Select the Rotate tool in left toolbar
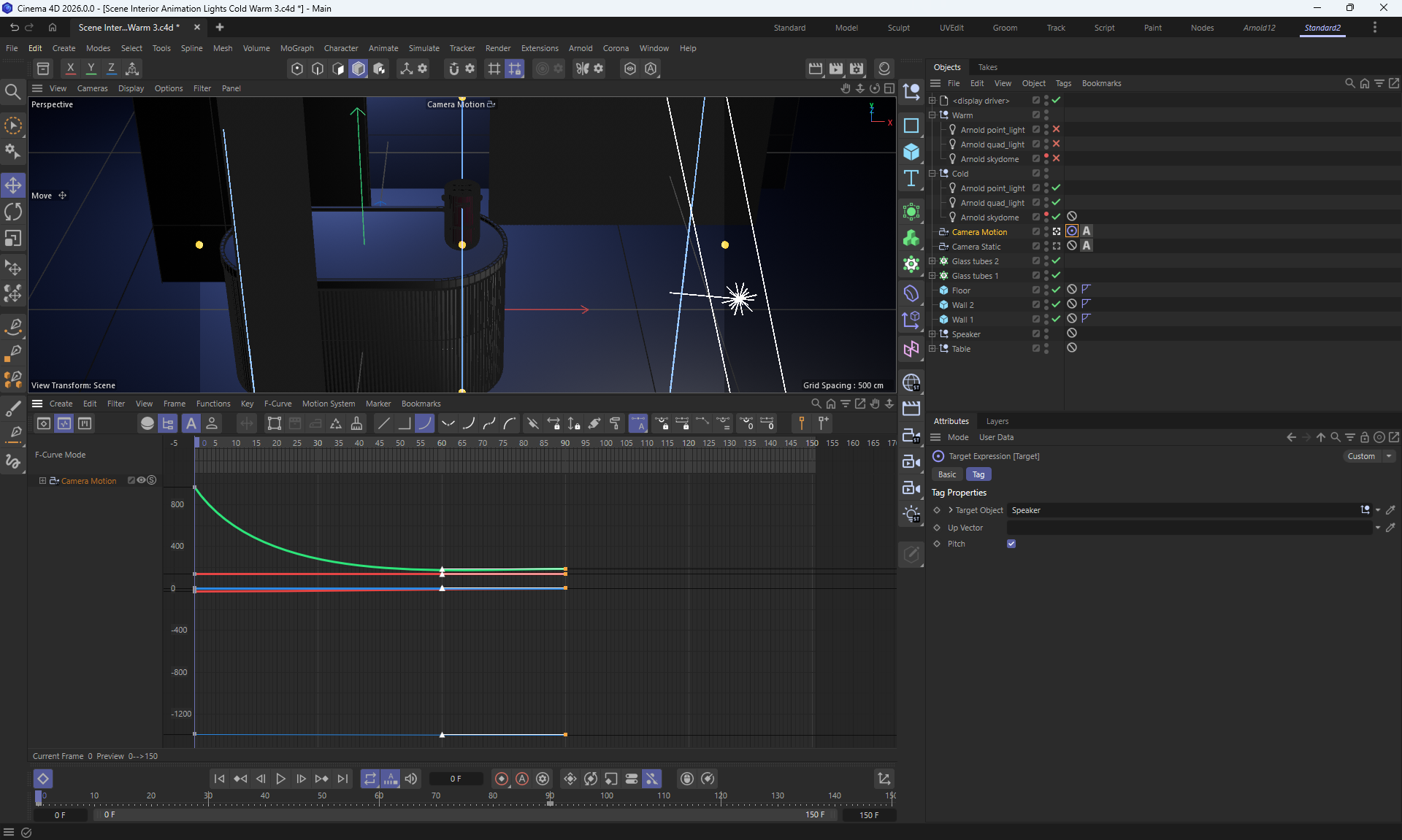This screenshot has width=1402, height=840. (x=13, y=212)
